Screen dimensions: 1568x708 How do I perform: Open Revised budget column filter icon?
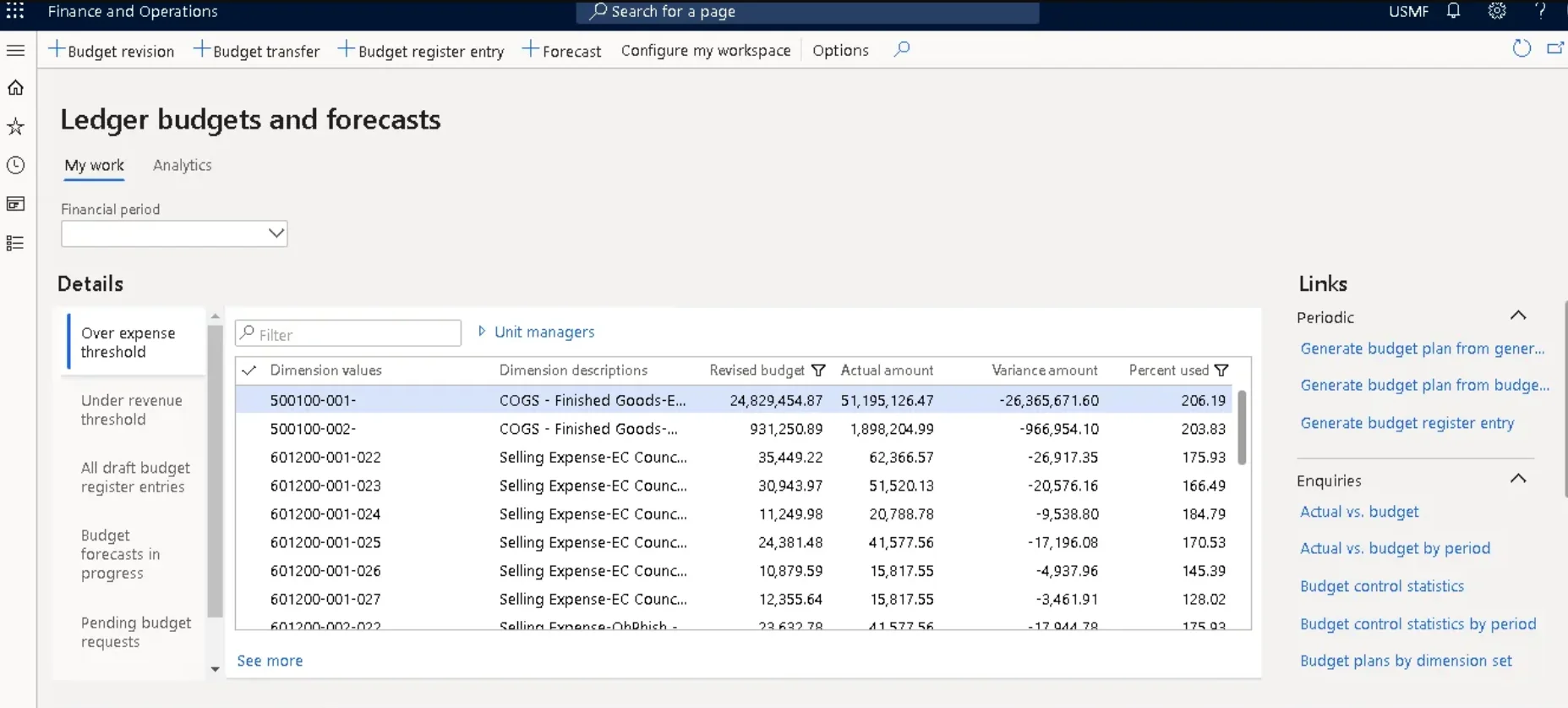(x=818, y=370)
